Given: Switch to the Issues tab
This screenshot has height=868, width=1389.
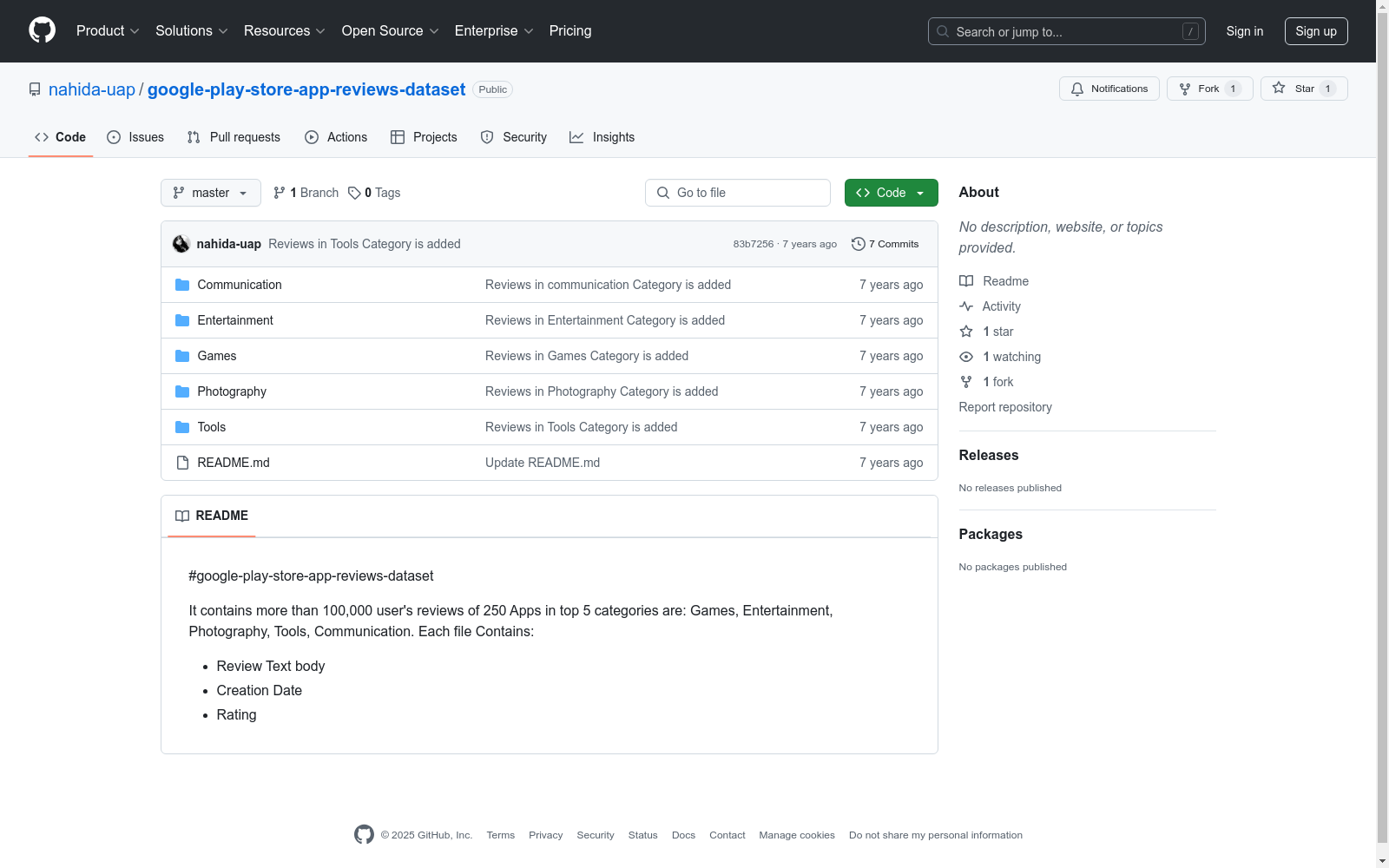Looking at the screenshot, I should (x=135, y=137).
